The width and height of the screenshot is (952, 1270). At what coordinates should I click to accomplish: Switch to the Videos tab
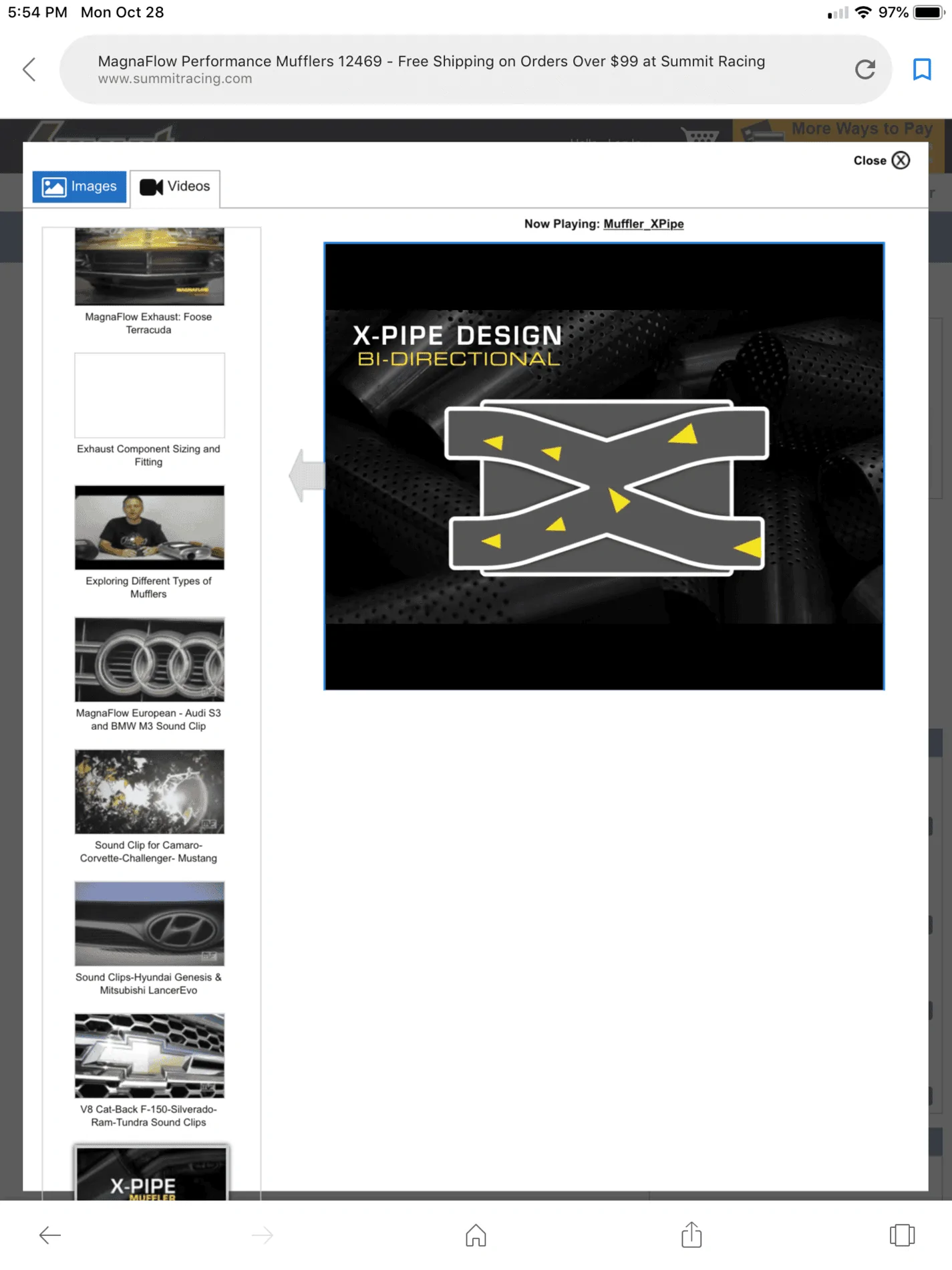pyautogui.click(x=175, y=186)
